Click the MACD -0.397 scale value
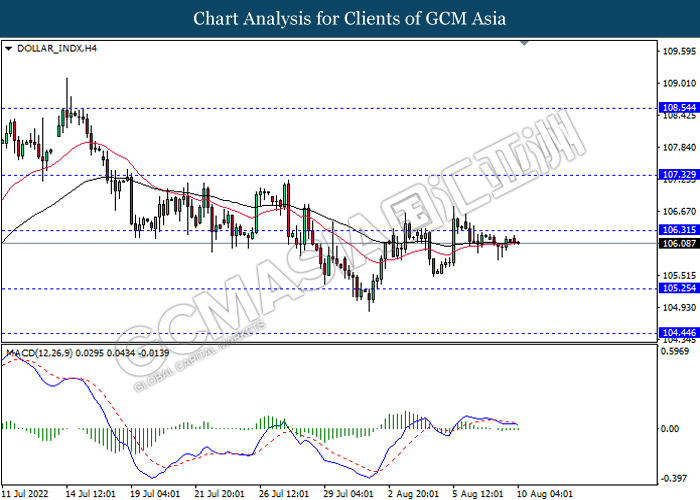 (674, 479)
